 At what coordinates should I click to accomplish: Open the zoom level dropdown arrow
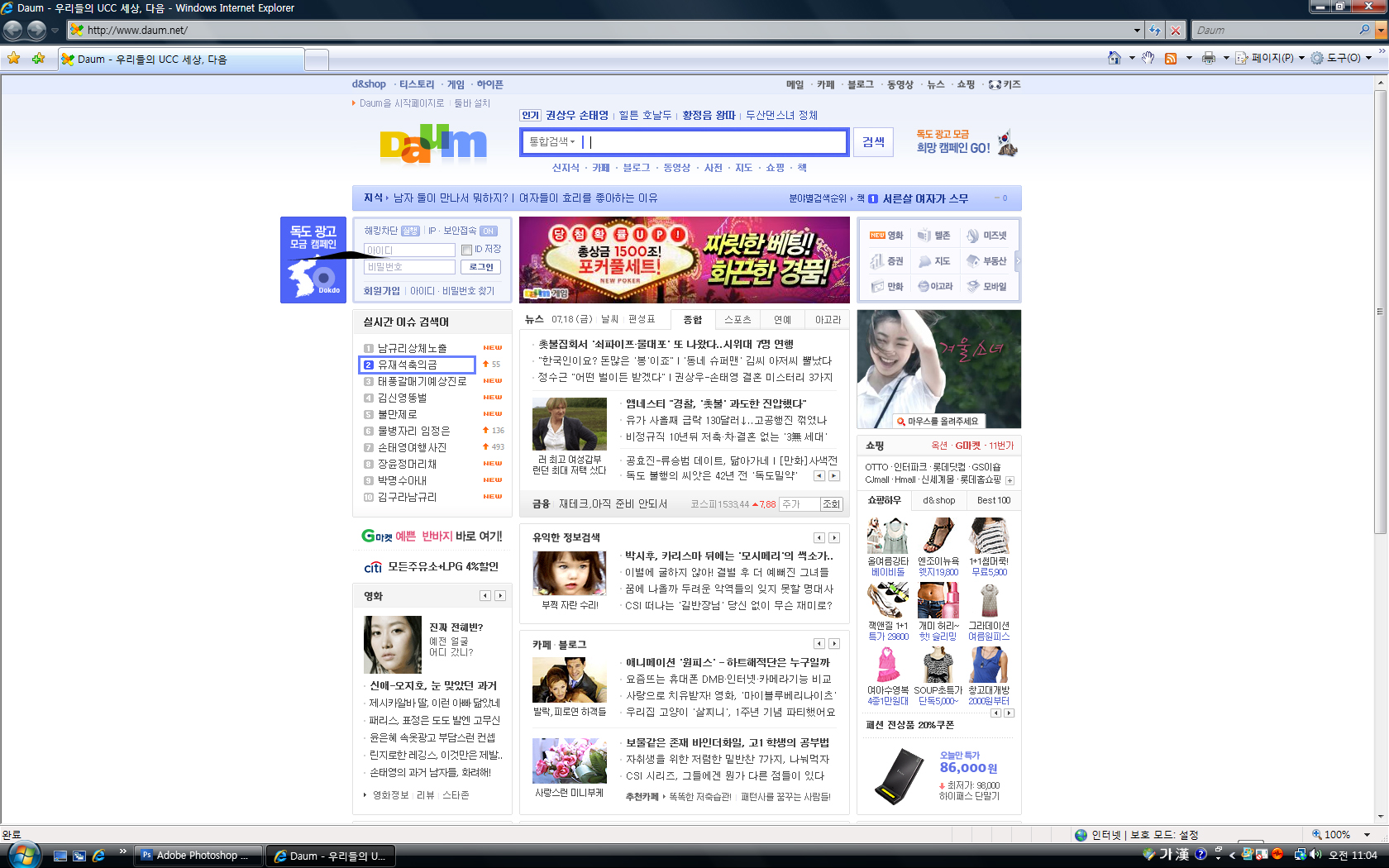(1367, 835)
